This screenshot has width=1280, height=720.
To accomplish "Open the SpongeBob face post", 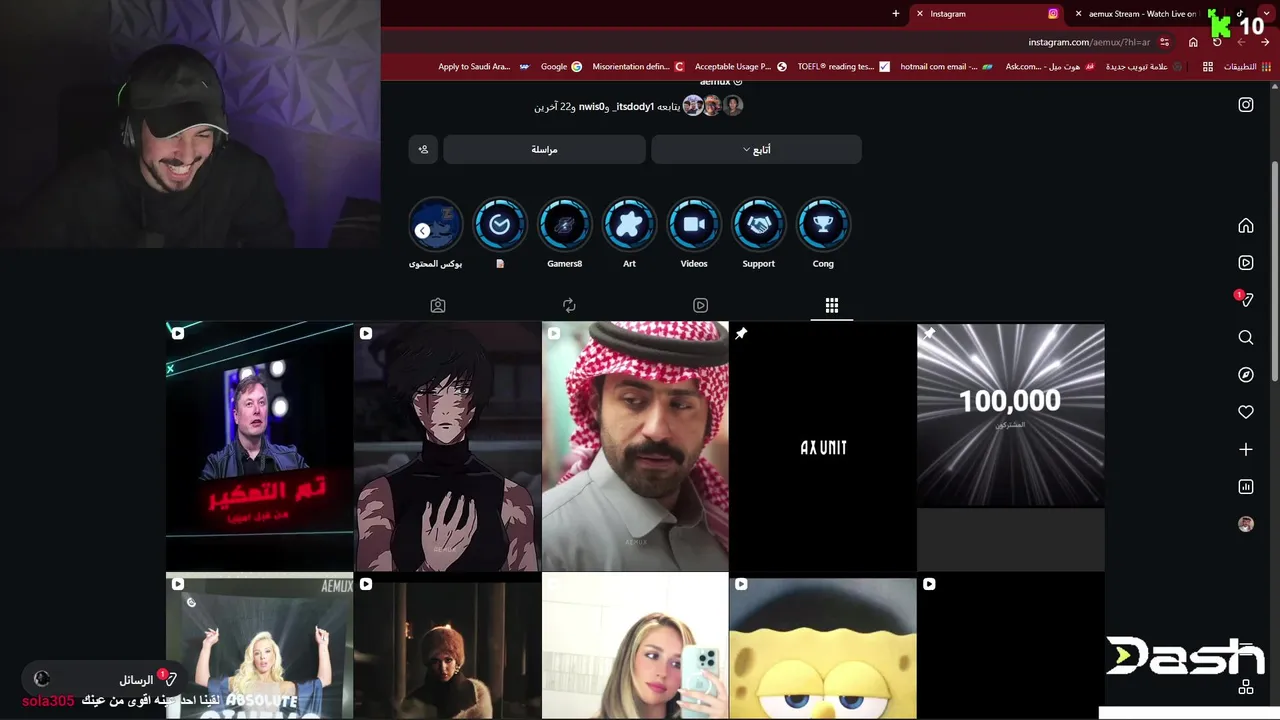I will pyautogui.click(x=823, y=646).
